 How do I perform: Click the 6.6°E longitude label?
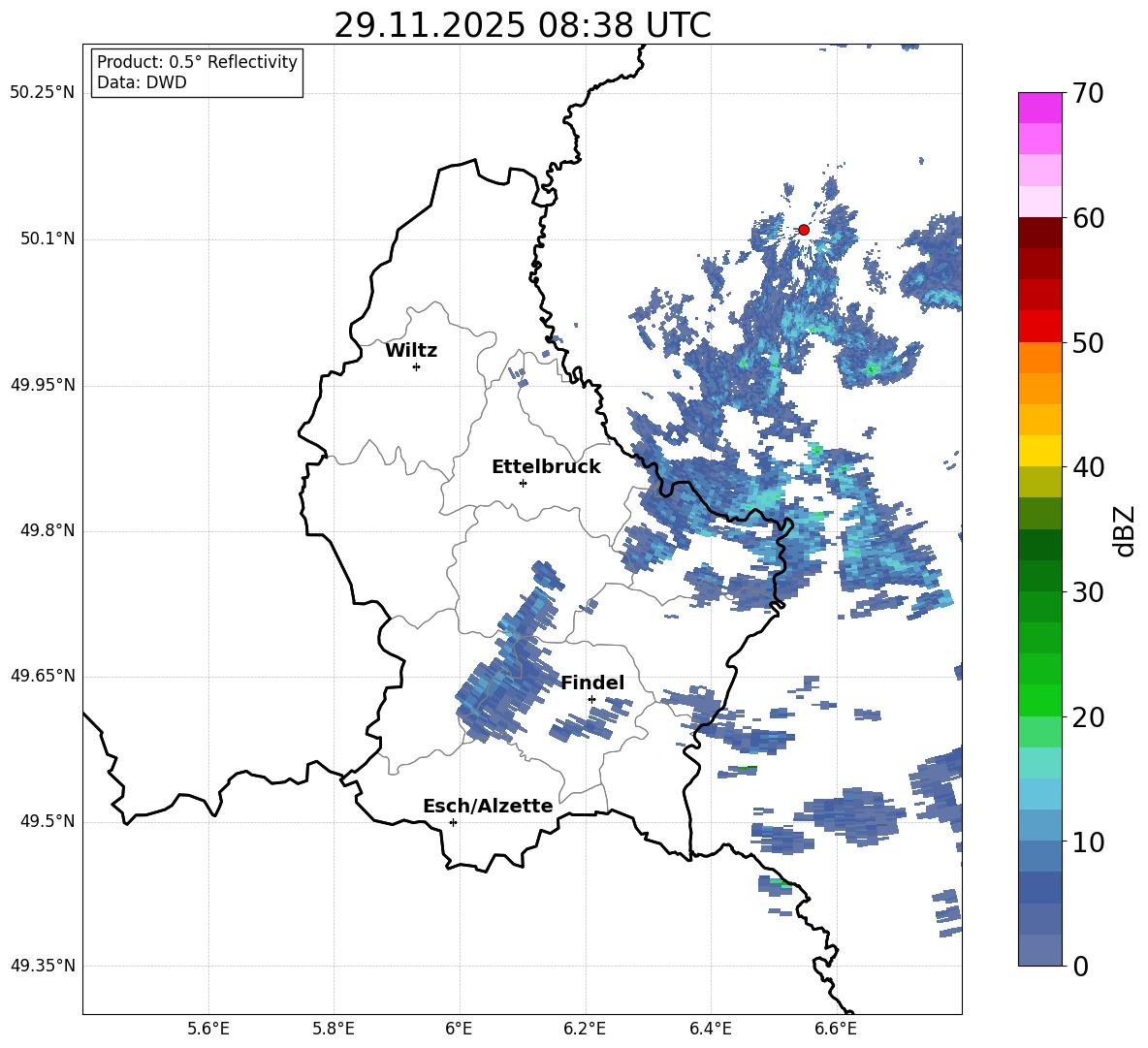click(836, 1029)
